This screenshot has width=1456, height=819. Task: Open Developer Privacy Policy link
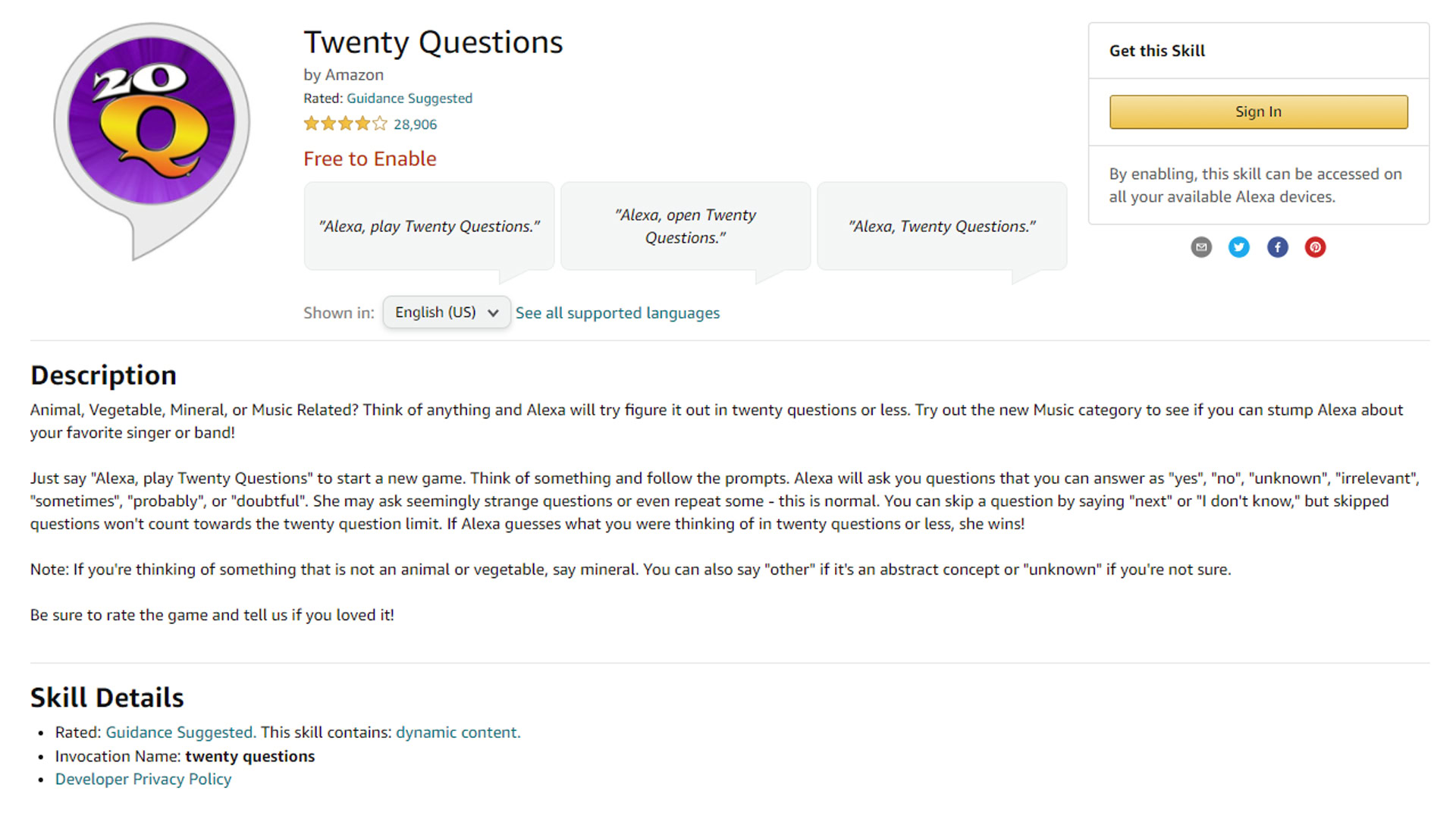(143, 780)
